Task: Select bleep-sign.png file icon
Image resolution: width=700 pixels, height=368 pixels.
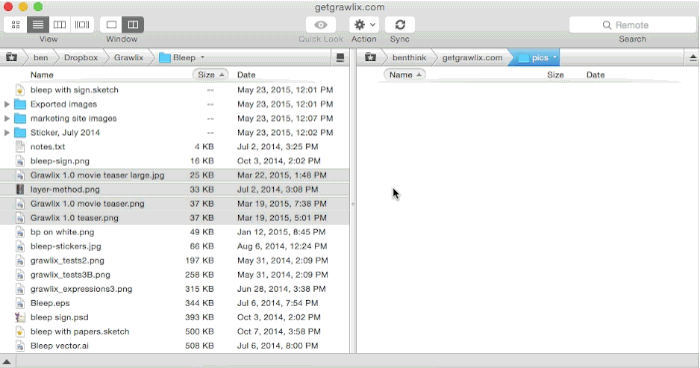Action: tap(20, 161)
